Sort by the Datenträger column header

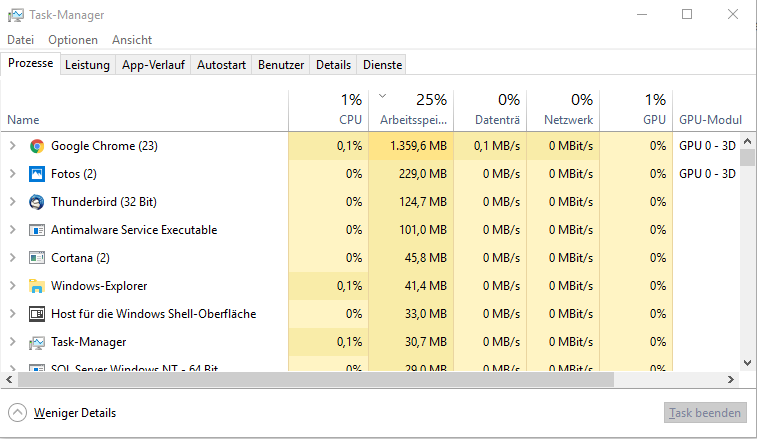point(490,111)
